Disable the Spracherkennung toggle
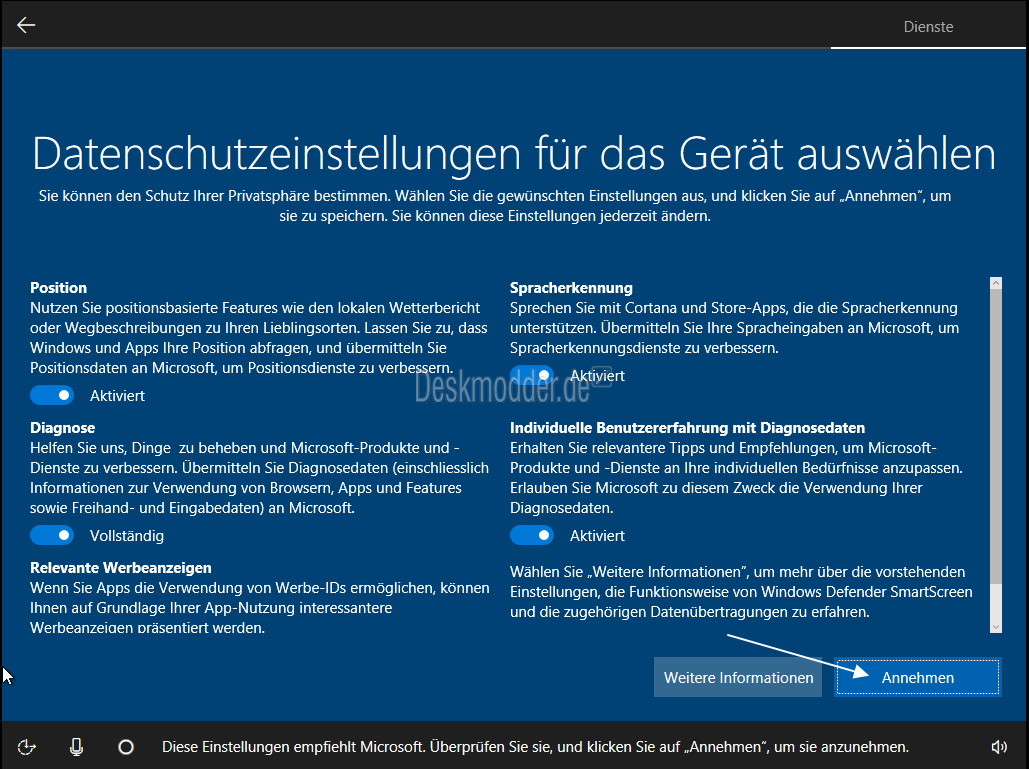1029x769 pixels. click(x=532, y=375)
